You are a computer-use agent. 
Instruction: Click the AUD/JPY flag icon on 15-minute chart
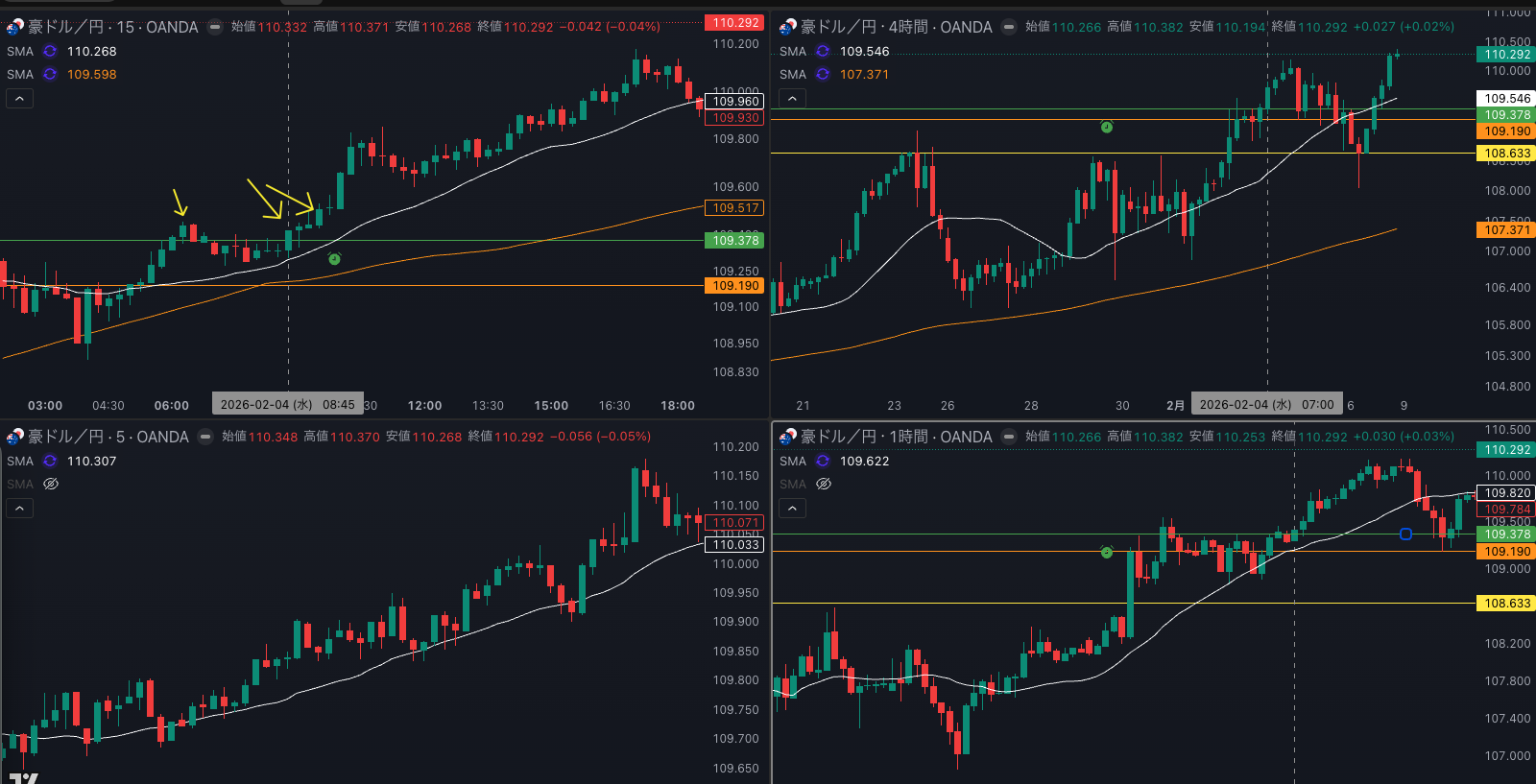click(x=14, y=27)
